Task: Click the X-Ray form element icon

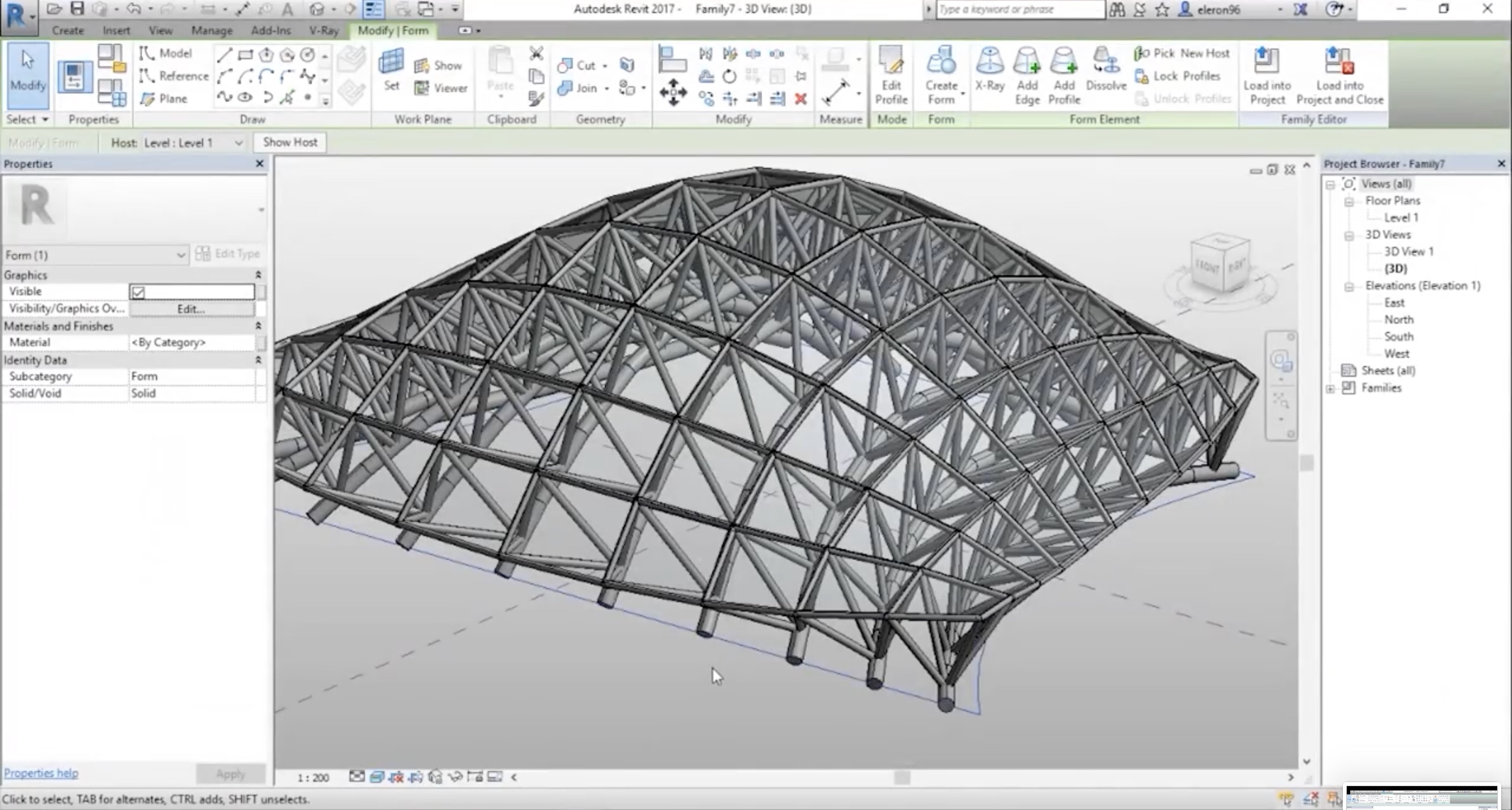Action: pos(990,69)
